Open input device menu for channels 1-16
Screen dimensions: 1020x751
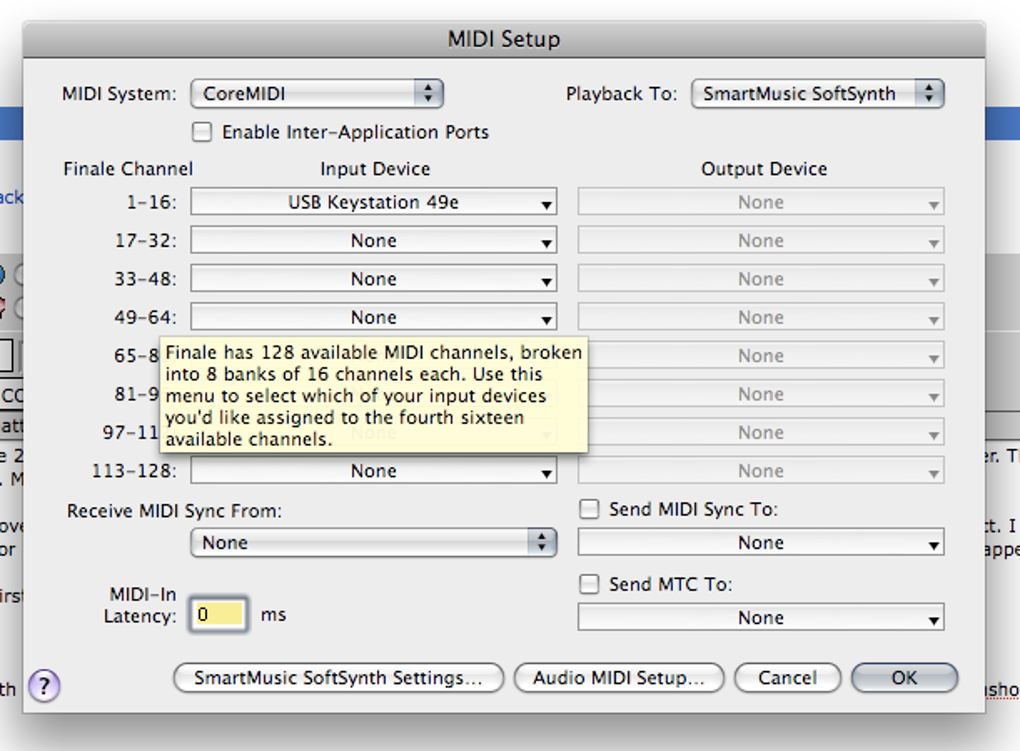pyautogui.click(x=373, y=203)
